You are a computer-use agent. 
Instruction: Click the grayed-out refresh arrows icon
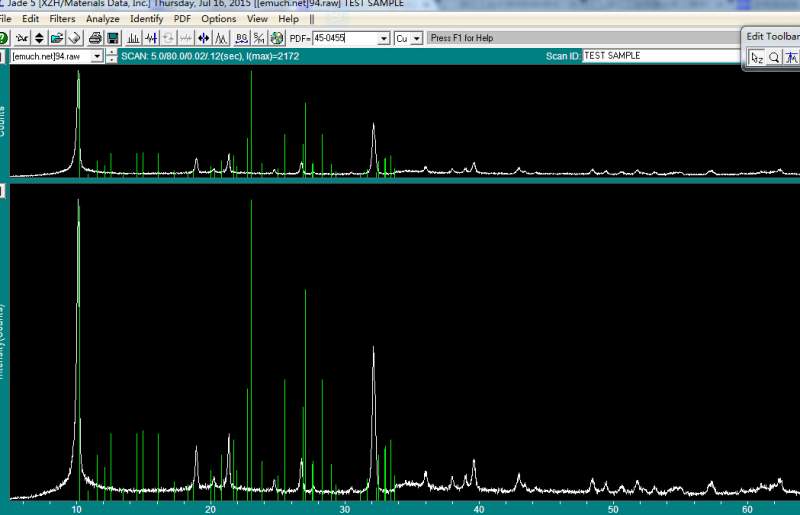click(x=168, y=38)
